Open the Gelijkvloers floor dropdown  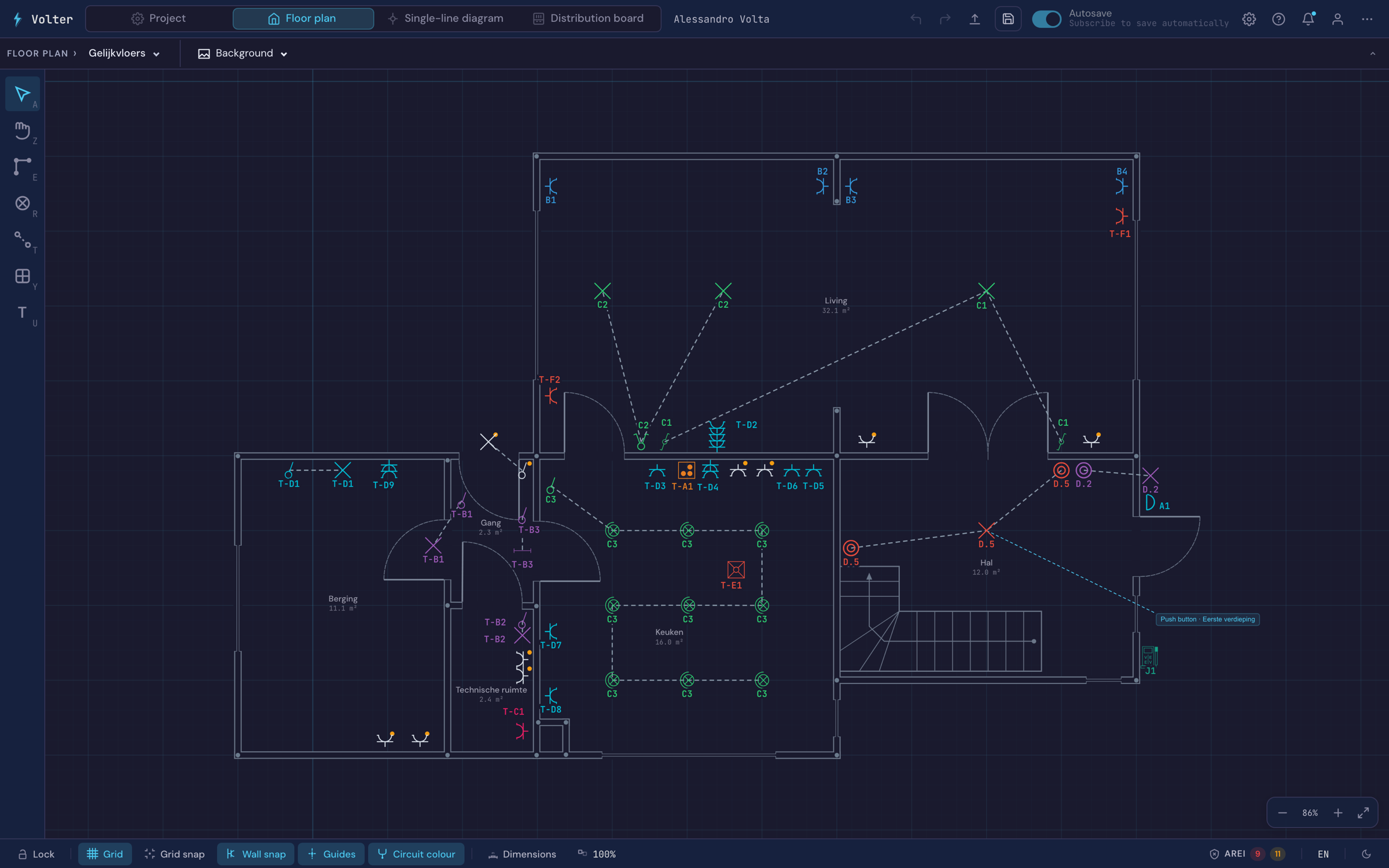pos(124,53)
